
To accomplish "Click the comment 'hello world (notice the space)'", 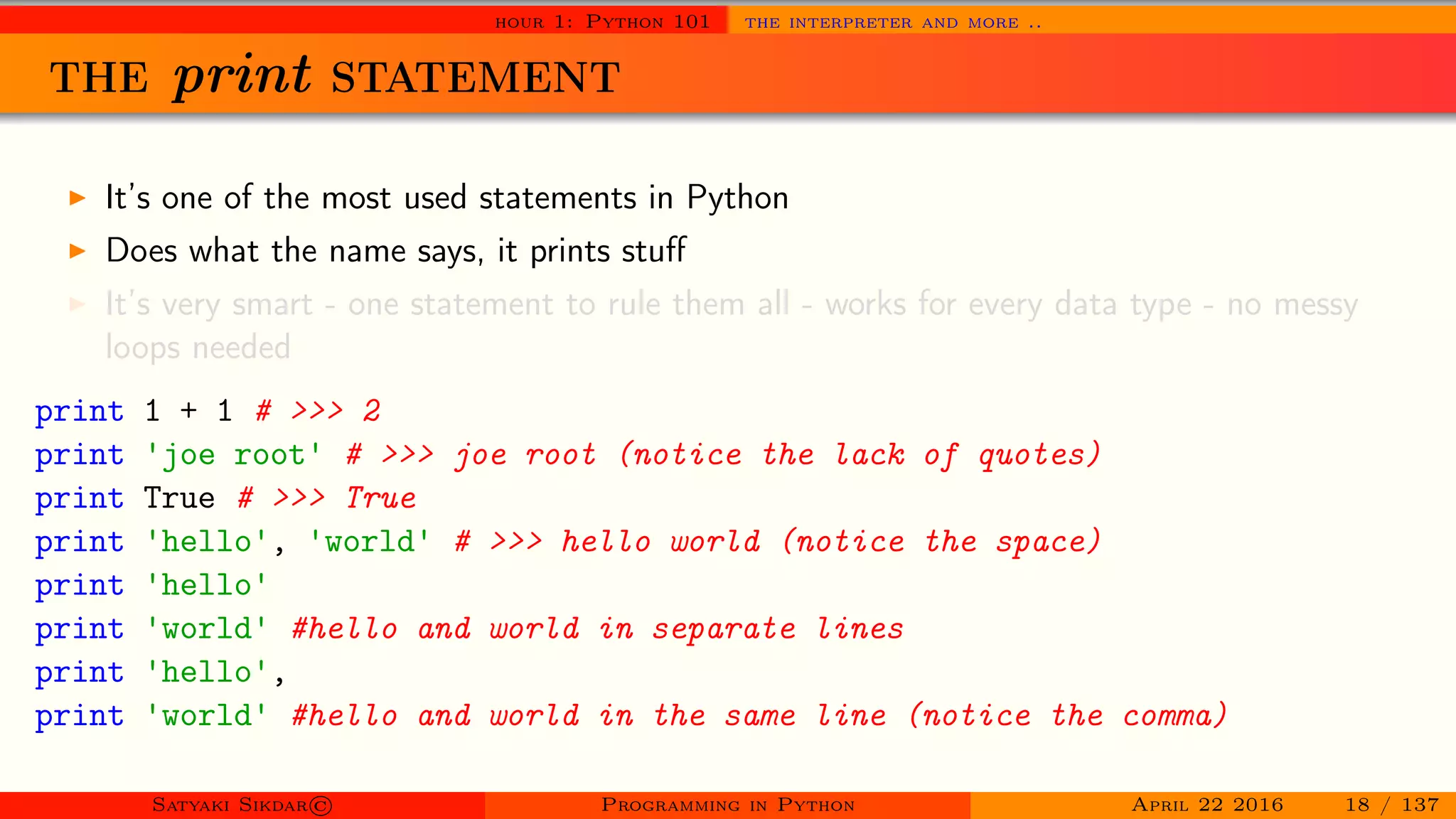I will tap(831, 542).
